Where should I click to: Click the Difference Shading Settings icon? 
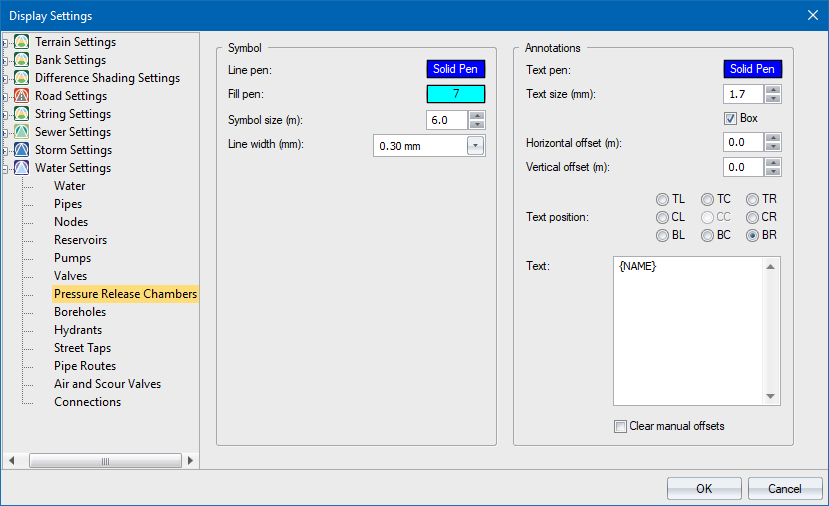[x=22, y=78]
